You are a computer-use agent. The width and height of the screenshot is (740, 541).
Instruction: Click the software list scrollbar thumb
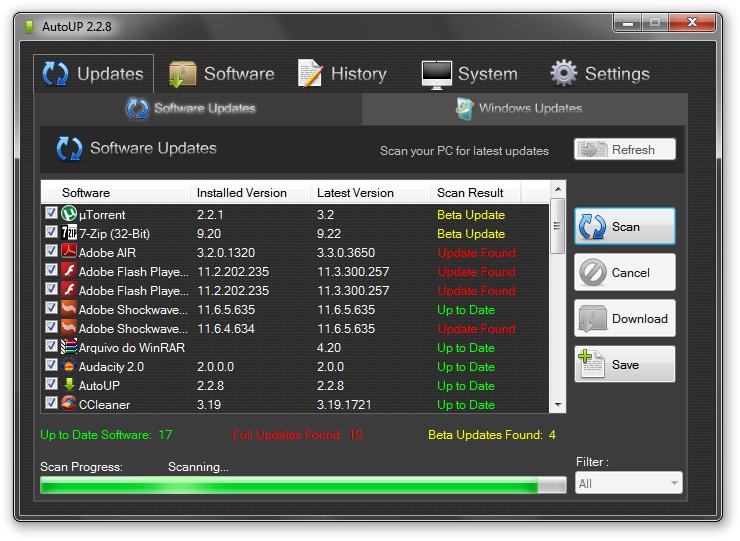[557, 226]
